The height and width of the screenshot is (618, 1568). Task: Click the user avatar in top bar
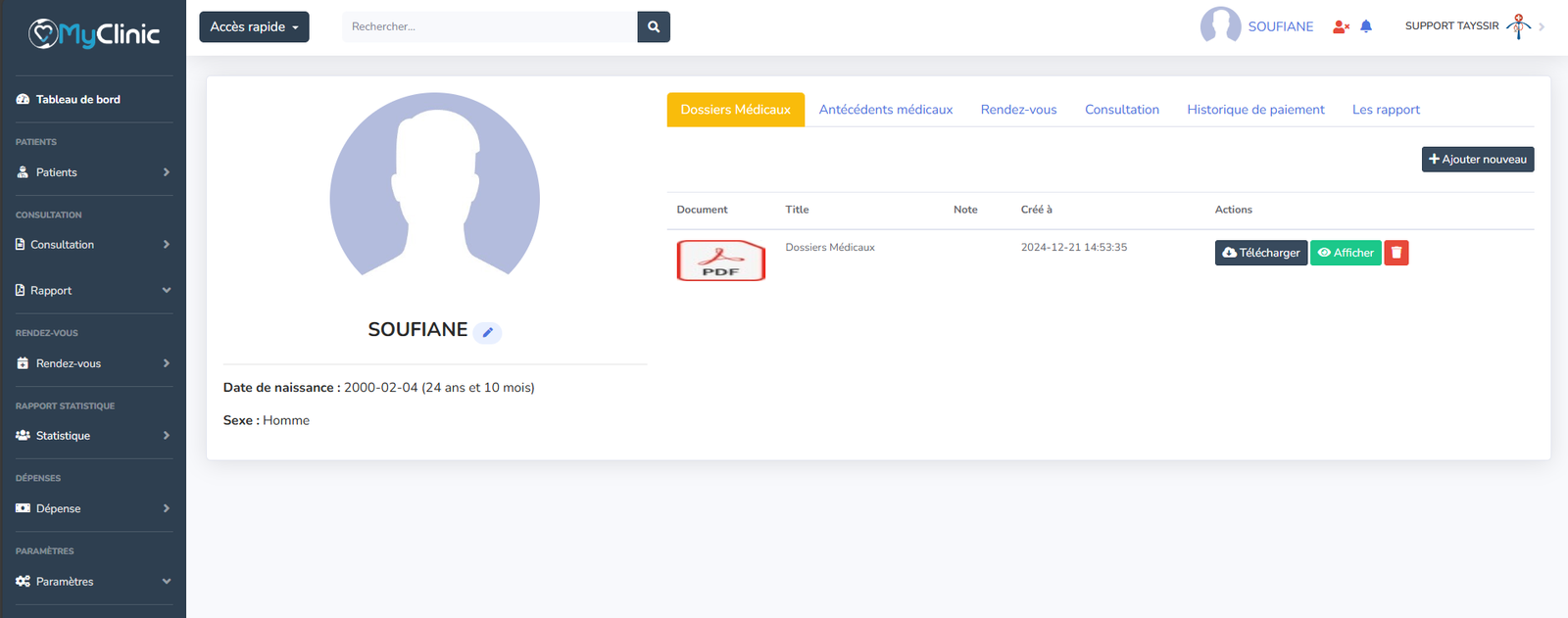[x=1220, y=25]
